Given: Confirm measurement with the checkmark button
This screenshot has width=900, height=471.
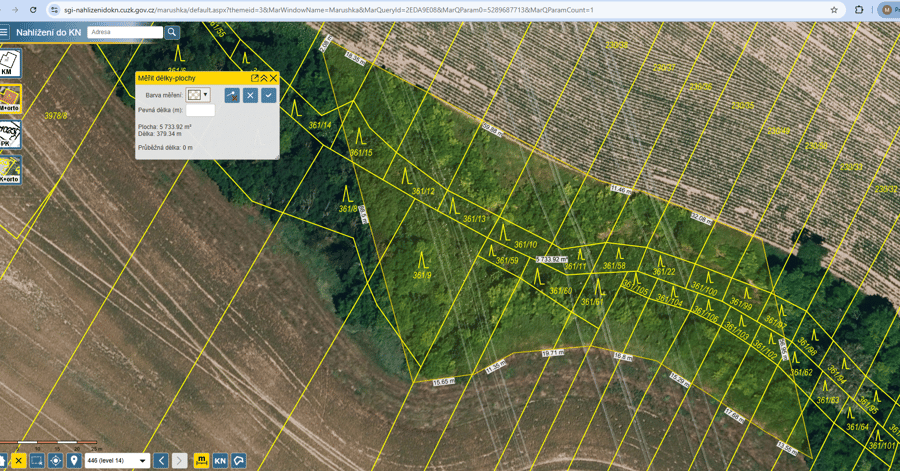Looking at the screenshot, I should (x=268, y=95).
